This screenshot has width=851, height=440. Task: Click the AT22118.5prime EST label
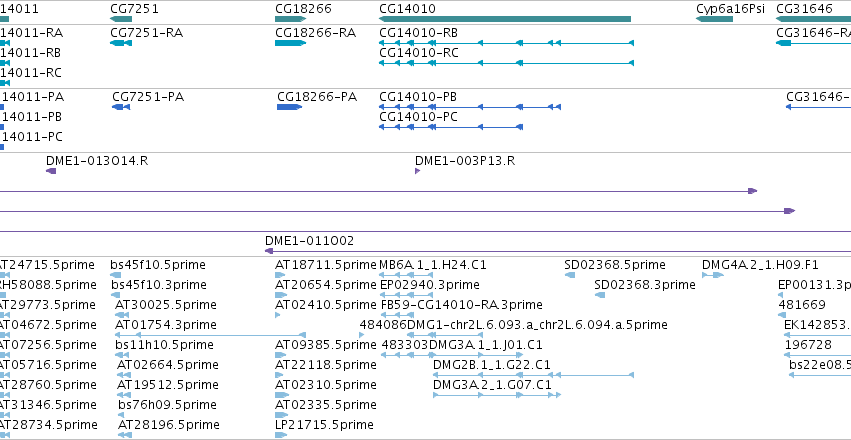(326, 365)
